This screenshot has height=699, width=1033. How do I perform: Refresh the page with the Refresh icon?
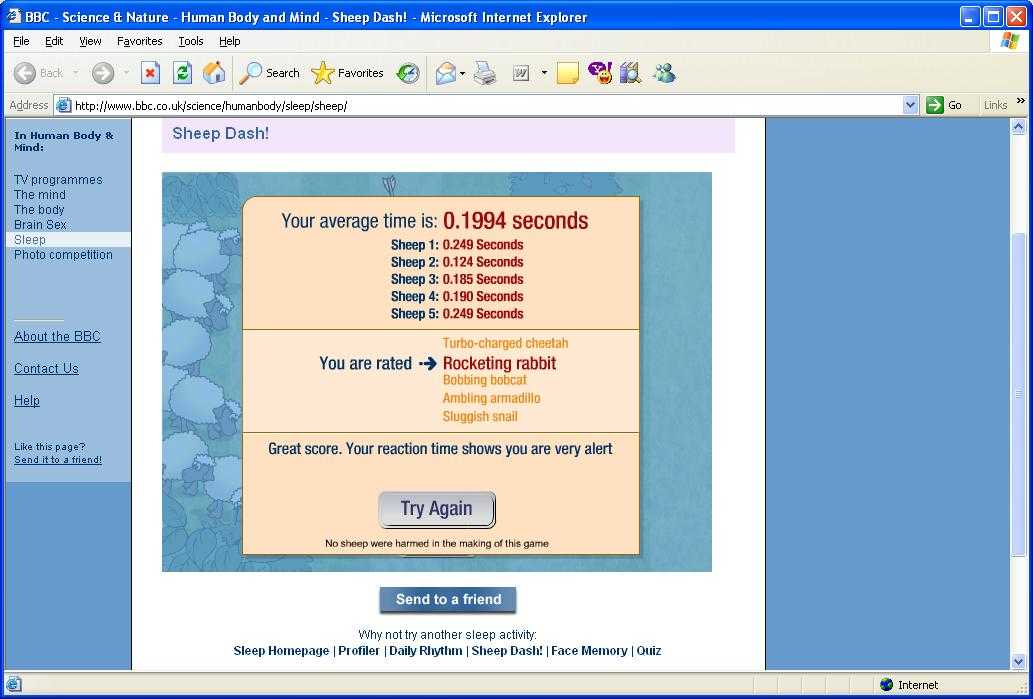(182, 73)
